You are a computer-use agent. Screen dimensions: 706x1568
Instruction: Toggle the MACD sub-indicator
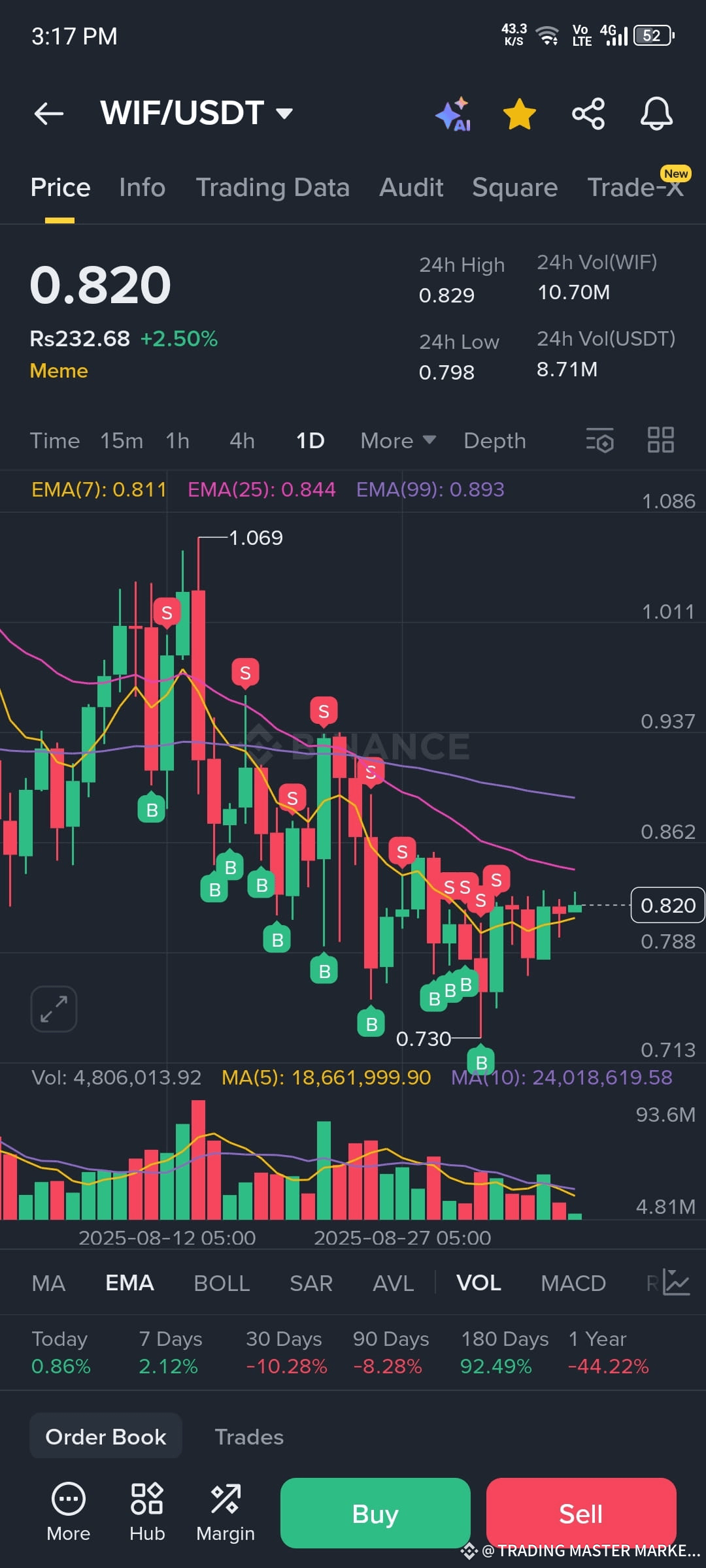pos(573,1283)
